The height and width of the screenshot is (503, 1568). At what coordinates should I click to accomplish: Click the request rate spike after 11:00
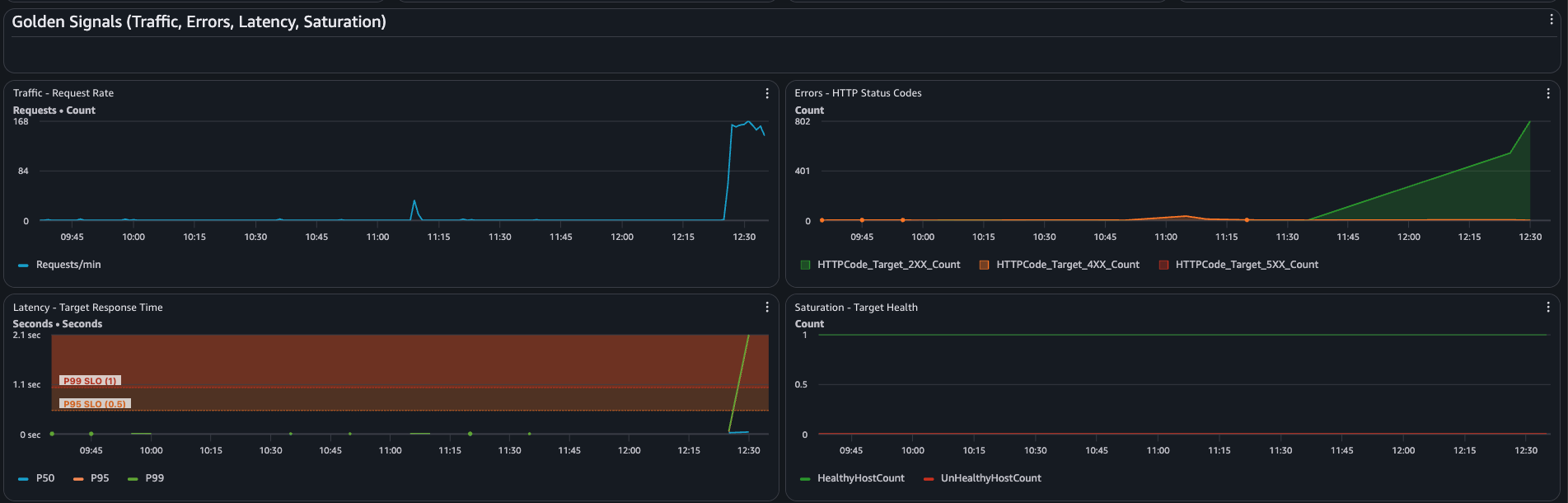tap(414, 201)
